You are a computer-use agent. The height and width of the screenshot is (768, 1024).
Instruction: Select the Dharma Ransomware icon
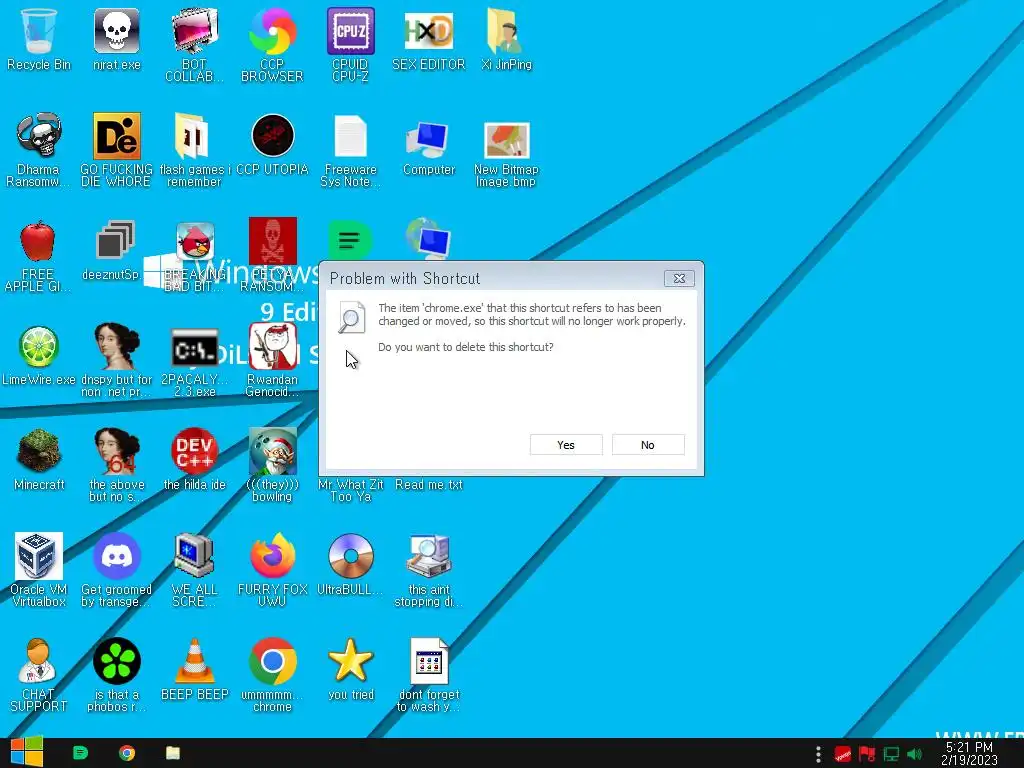click(x=39, y=136)
